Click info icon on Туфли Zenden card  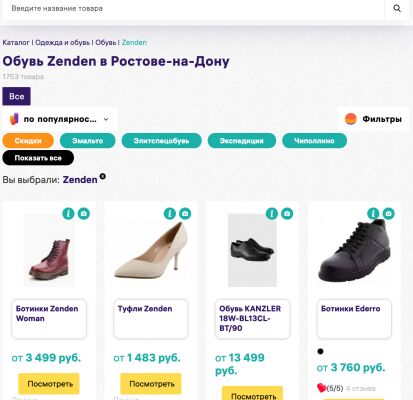click(x=170, y=213)
